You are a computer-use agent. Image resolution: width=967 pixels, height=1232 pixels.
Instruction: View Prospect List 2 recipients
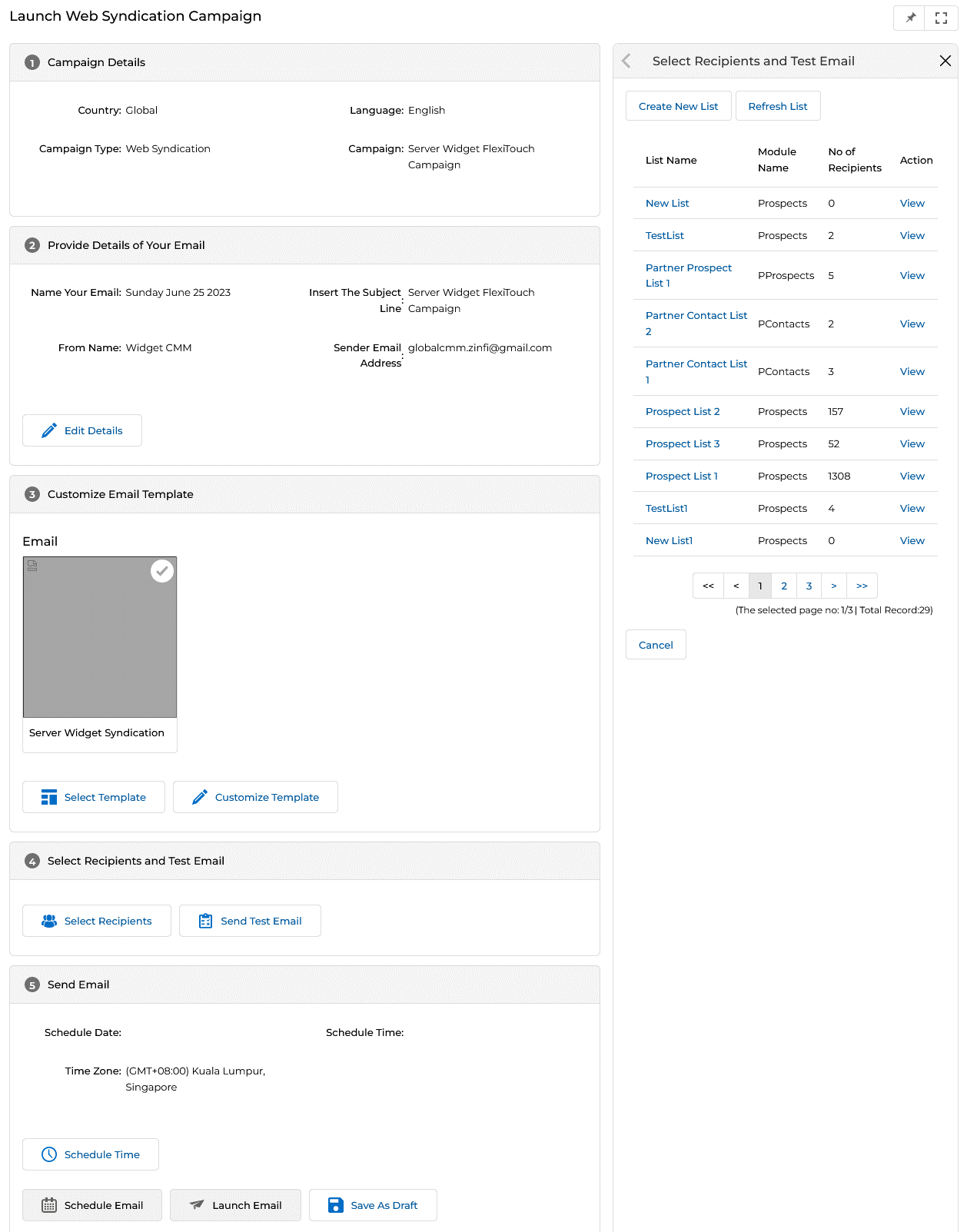[x=912, y=411]
